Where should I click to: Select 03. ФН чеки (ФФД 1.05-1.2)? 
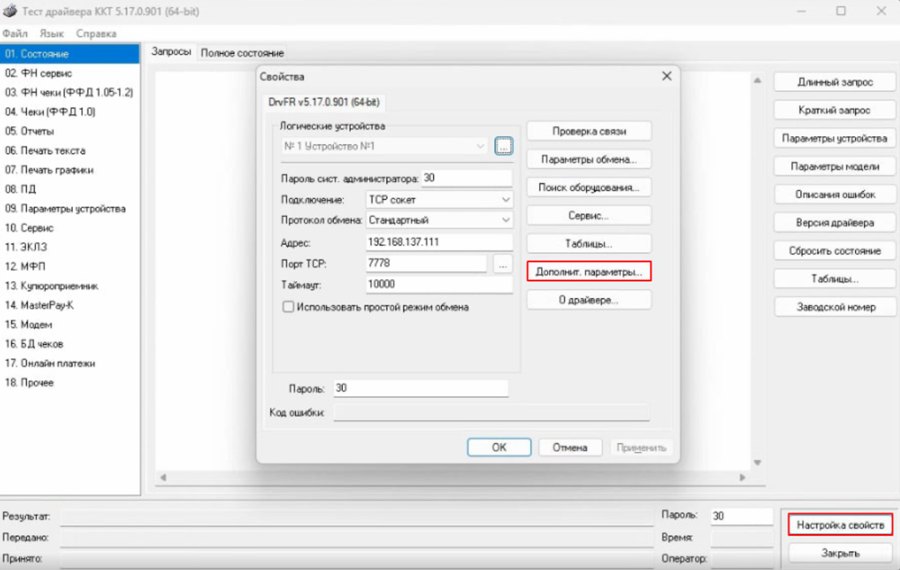click(69, 92)
